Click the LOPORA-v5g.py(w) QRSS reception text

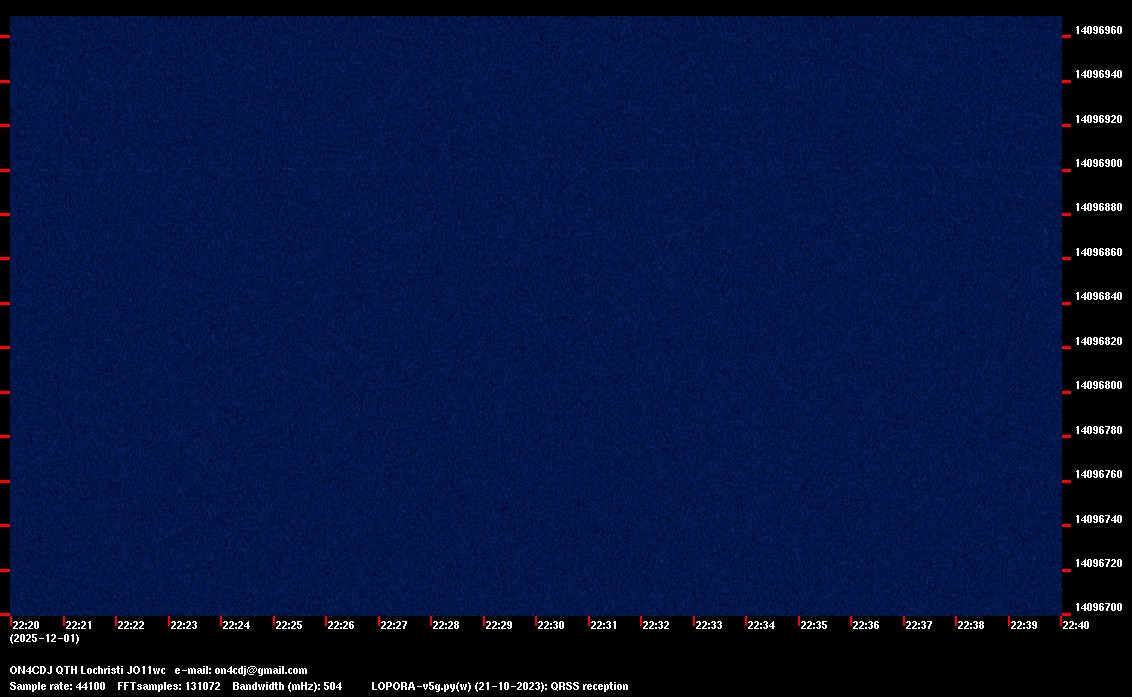tap(500, 686)
